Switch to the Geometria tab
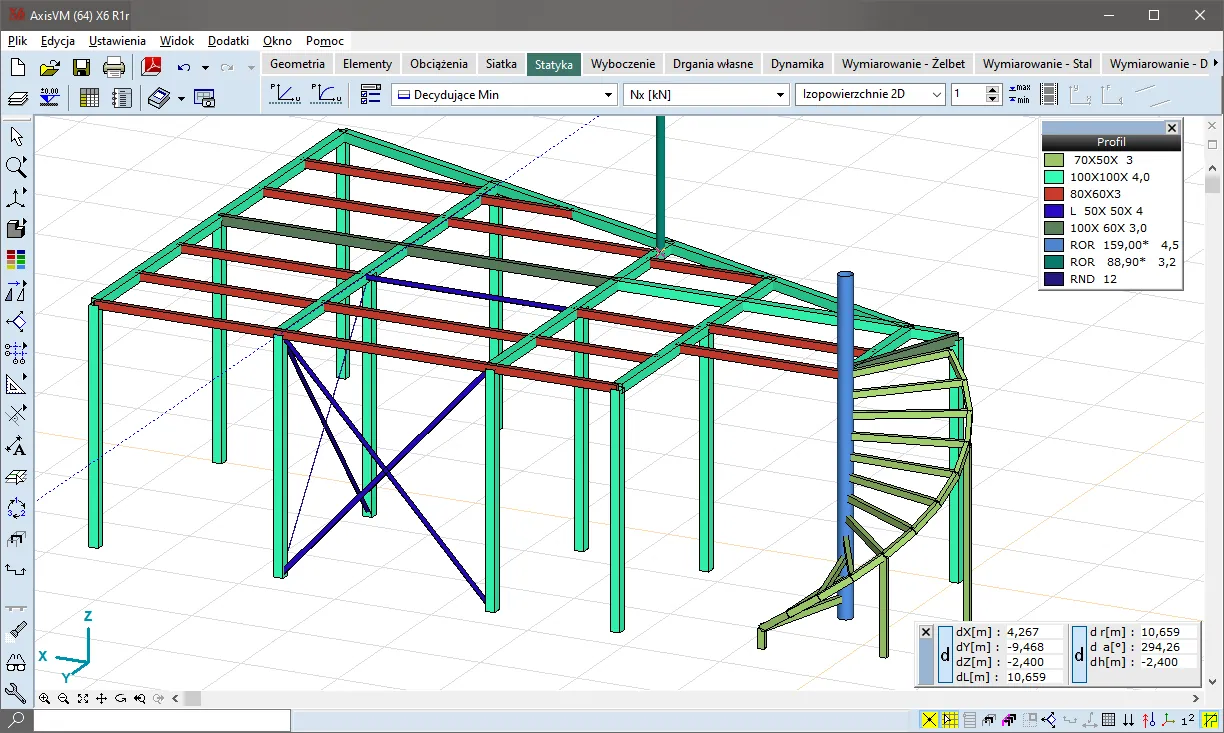This screenshot has width=1224, height=733. 297,63
